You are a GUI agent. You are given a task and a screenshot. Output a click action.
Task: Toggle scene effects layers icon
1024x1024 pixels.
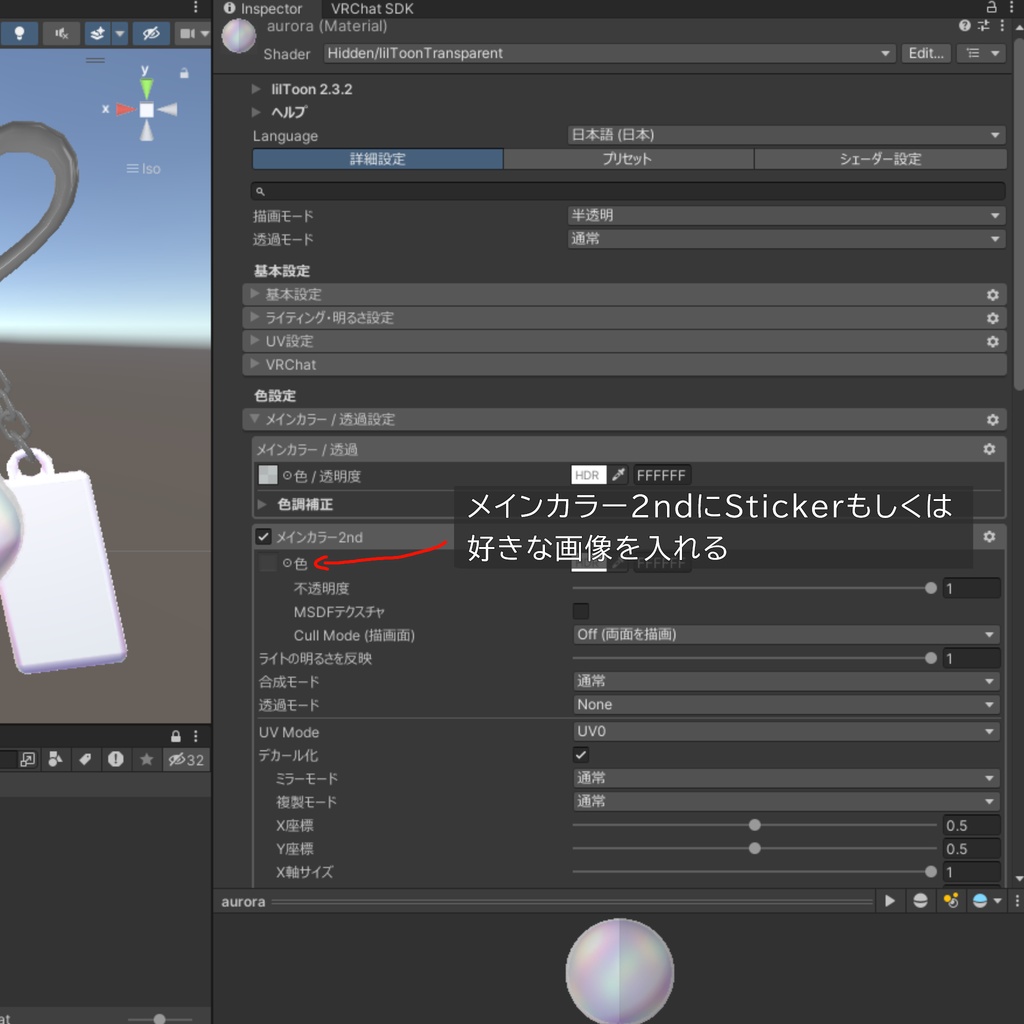(97, 33)
